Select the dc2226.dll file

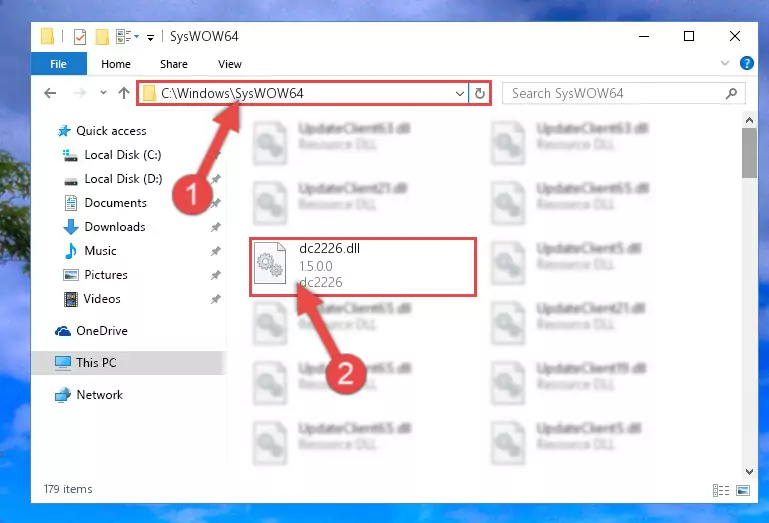(363, 267)
